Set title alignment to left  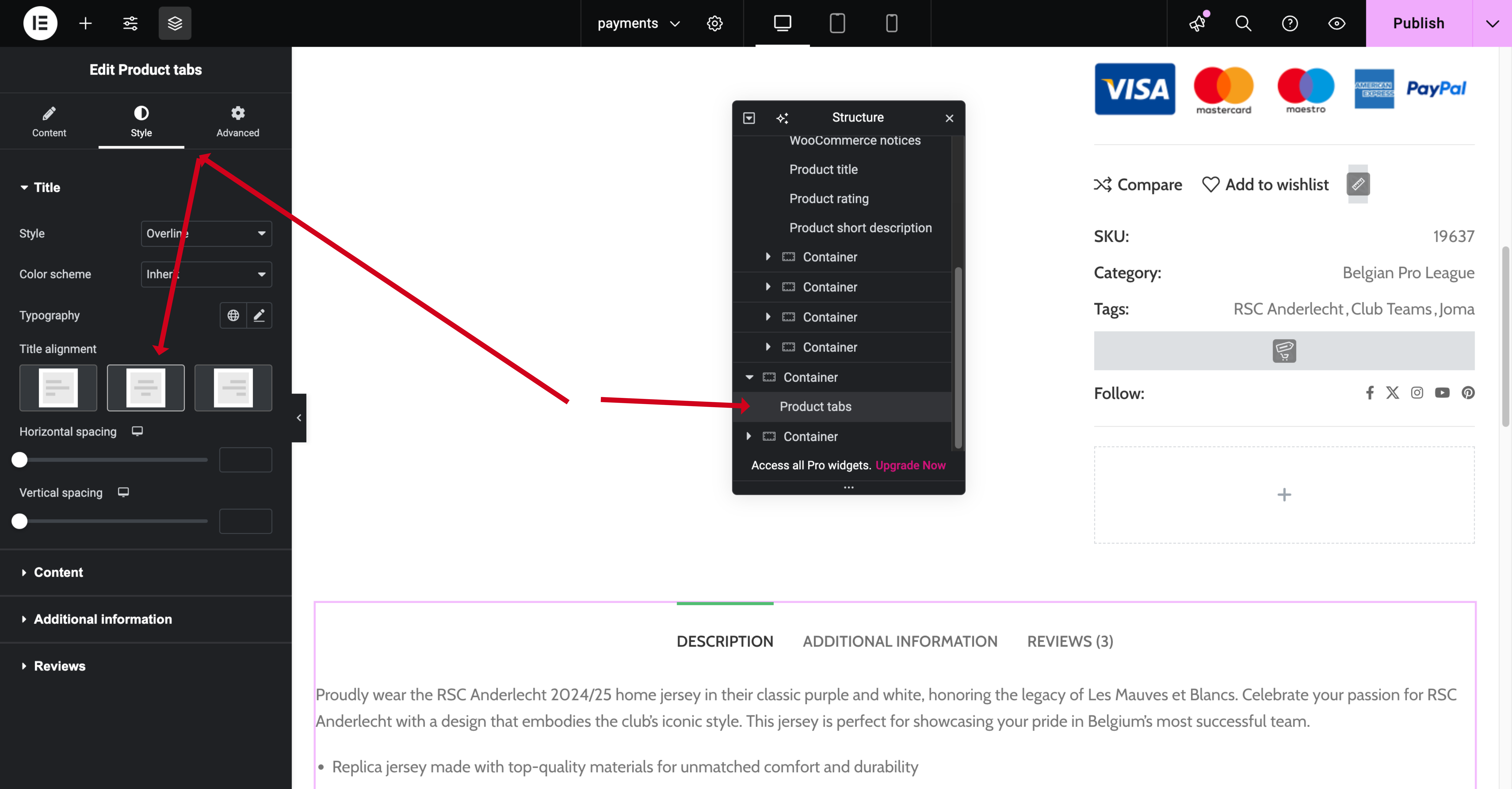tap(58, 388)
